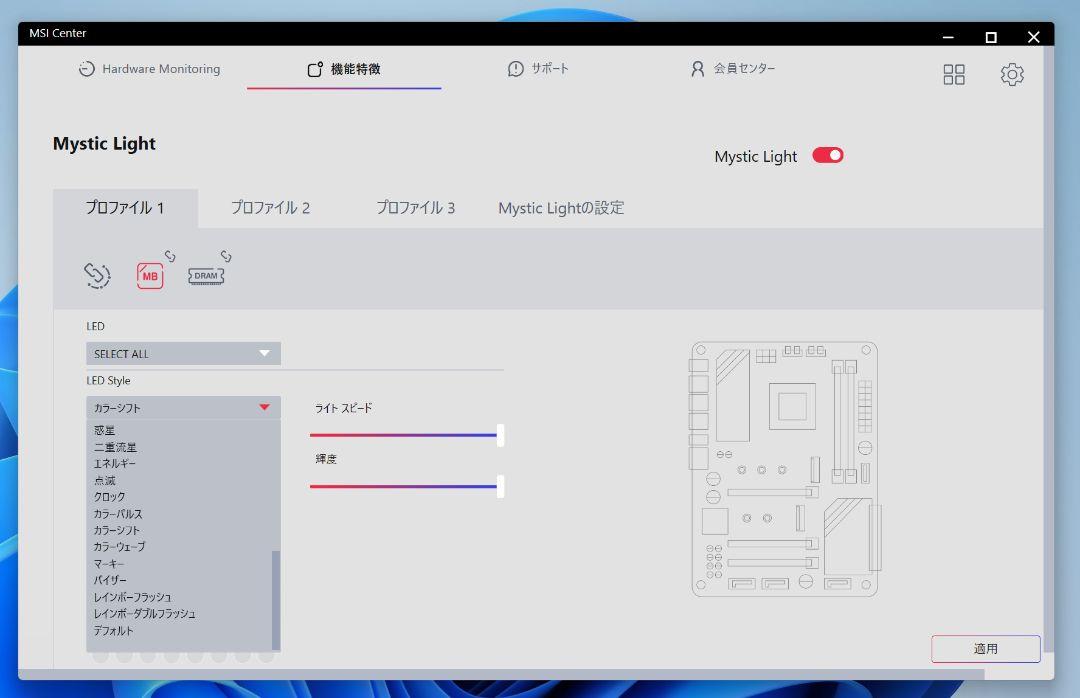Open MSI Center settings gear
This screenshot has width=1080, height=698.
click(1012, 74)
